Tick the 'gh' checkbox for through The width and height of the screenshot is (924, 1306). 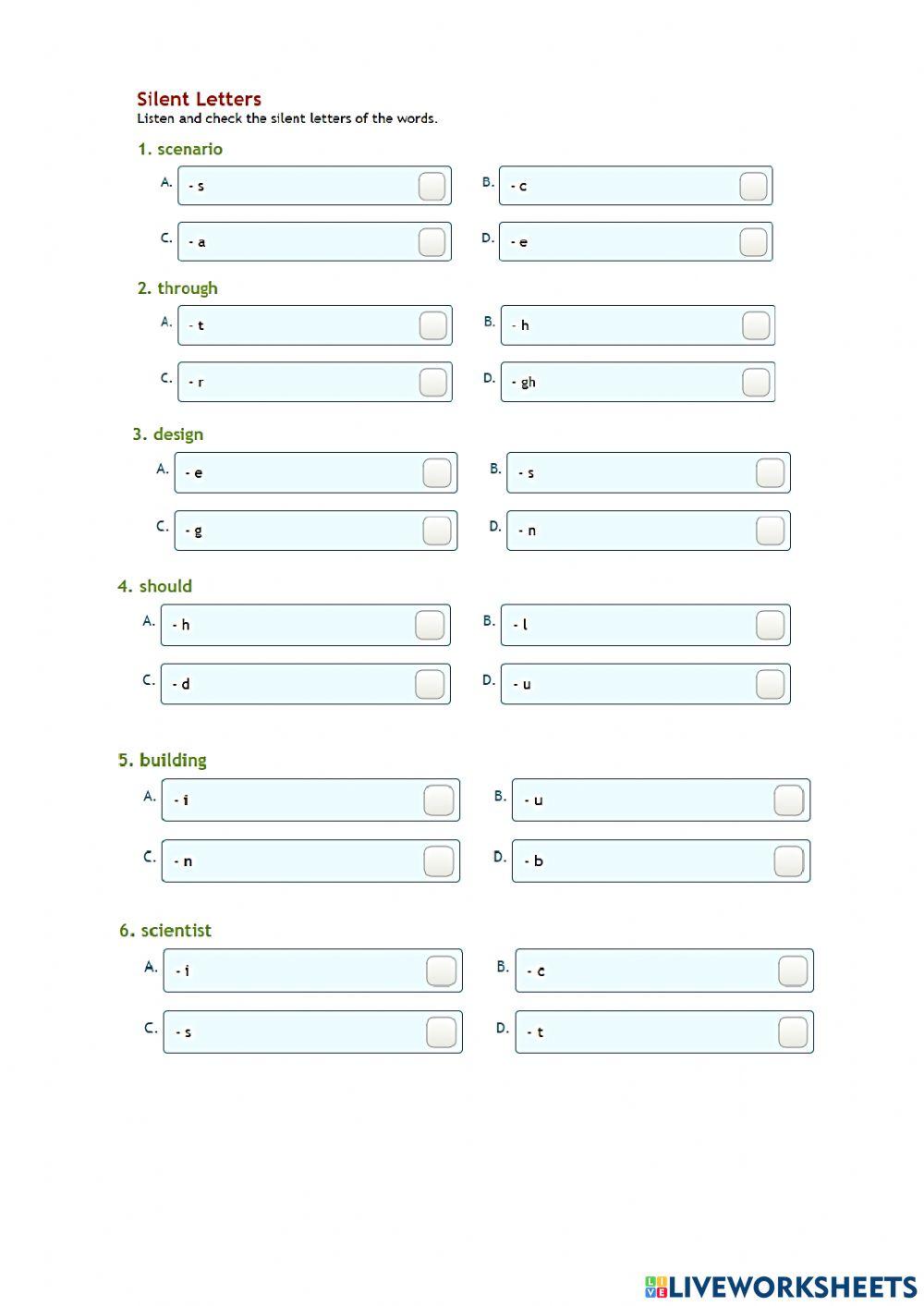[x=756, y=382]
